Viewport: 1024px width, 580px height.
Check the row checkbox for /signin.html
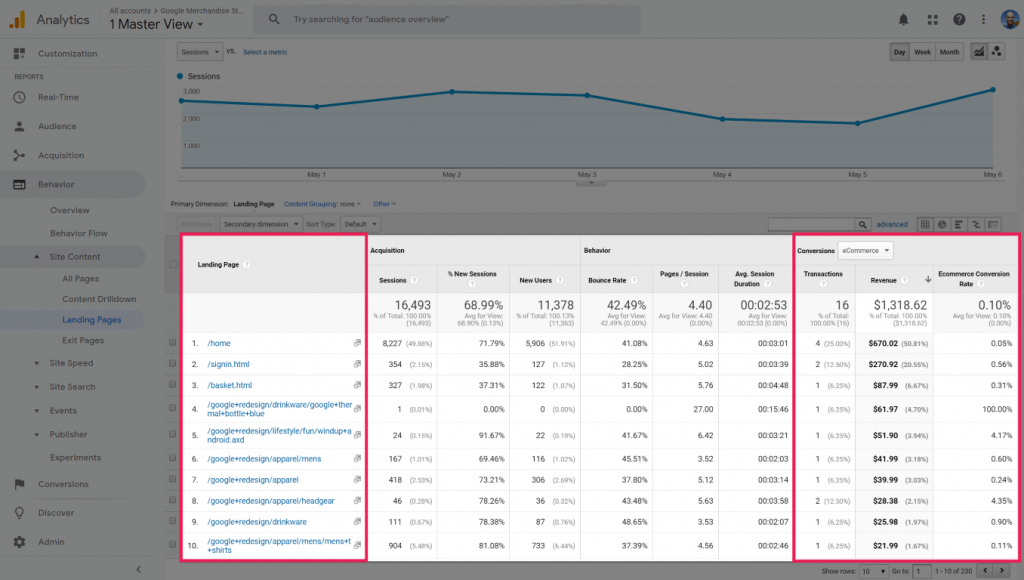[x=172, y=364]
